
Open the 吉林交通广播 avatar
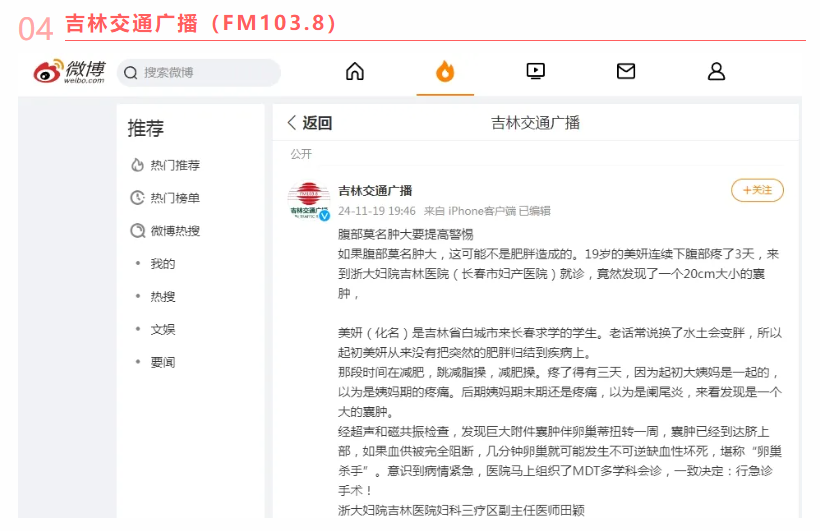pos(309,201)
